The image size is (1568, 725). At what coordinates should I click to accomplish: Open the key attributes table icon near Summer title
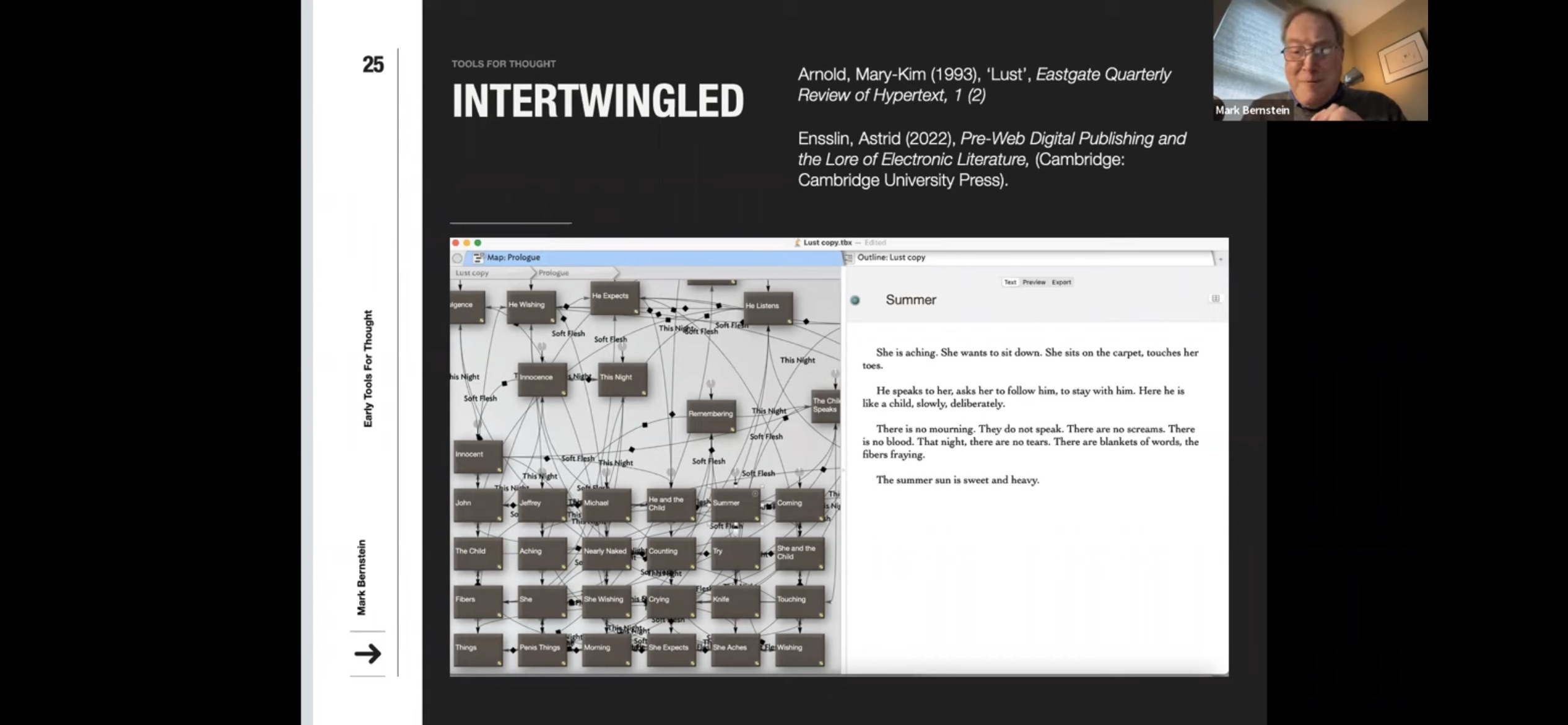point(1215,299)
